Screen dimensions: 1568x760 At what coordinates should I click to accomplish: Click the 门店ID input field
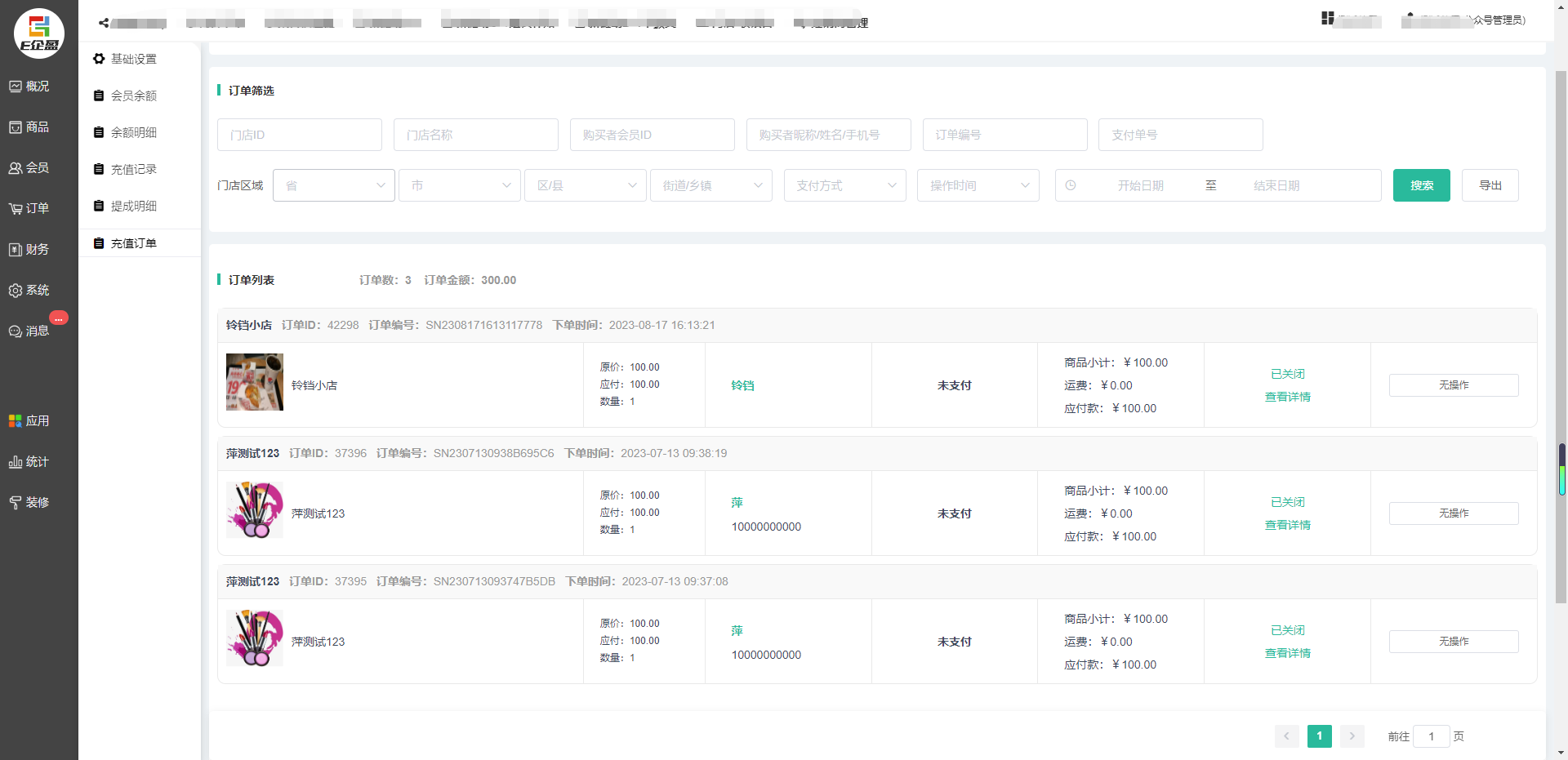[x=299, y=135]
